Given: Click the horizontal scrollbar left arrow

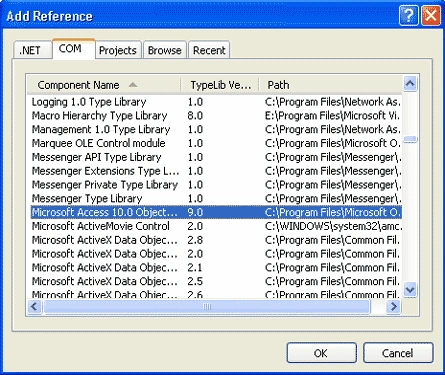Looking at the screenshot, I should (34, 306).
